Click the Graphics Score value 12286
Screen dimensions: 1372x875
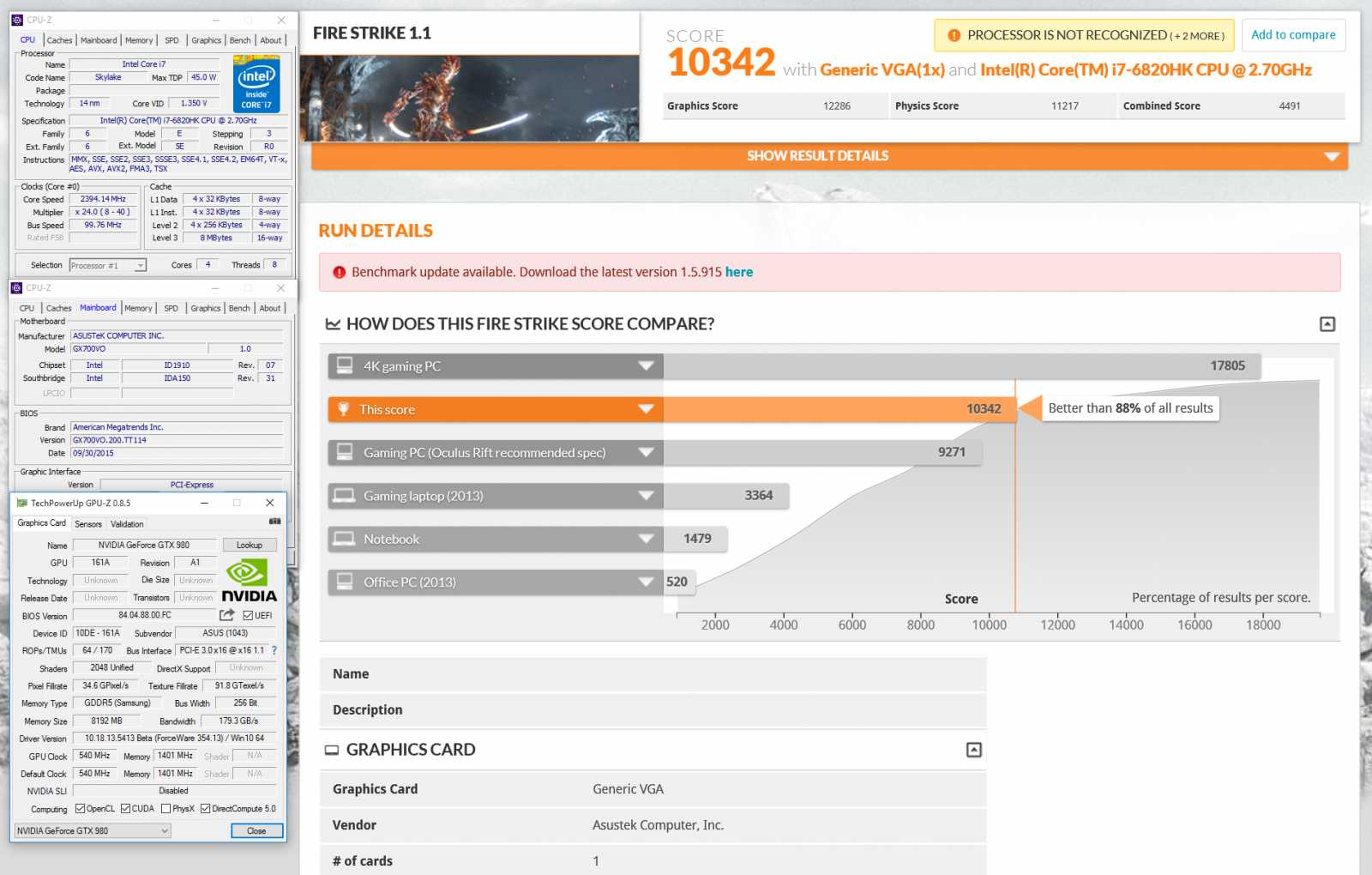[837, 106]
